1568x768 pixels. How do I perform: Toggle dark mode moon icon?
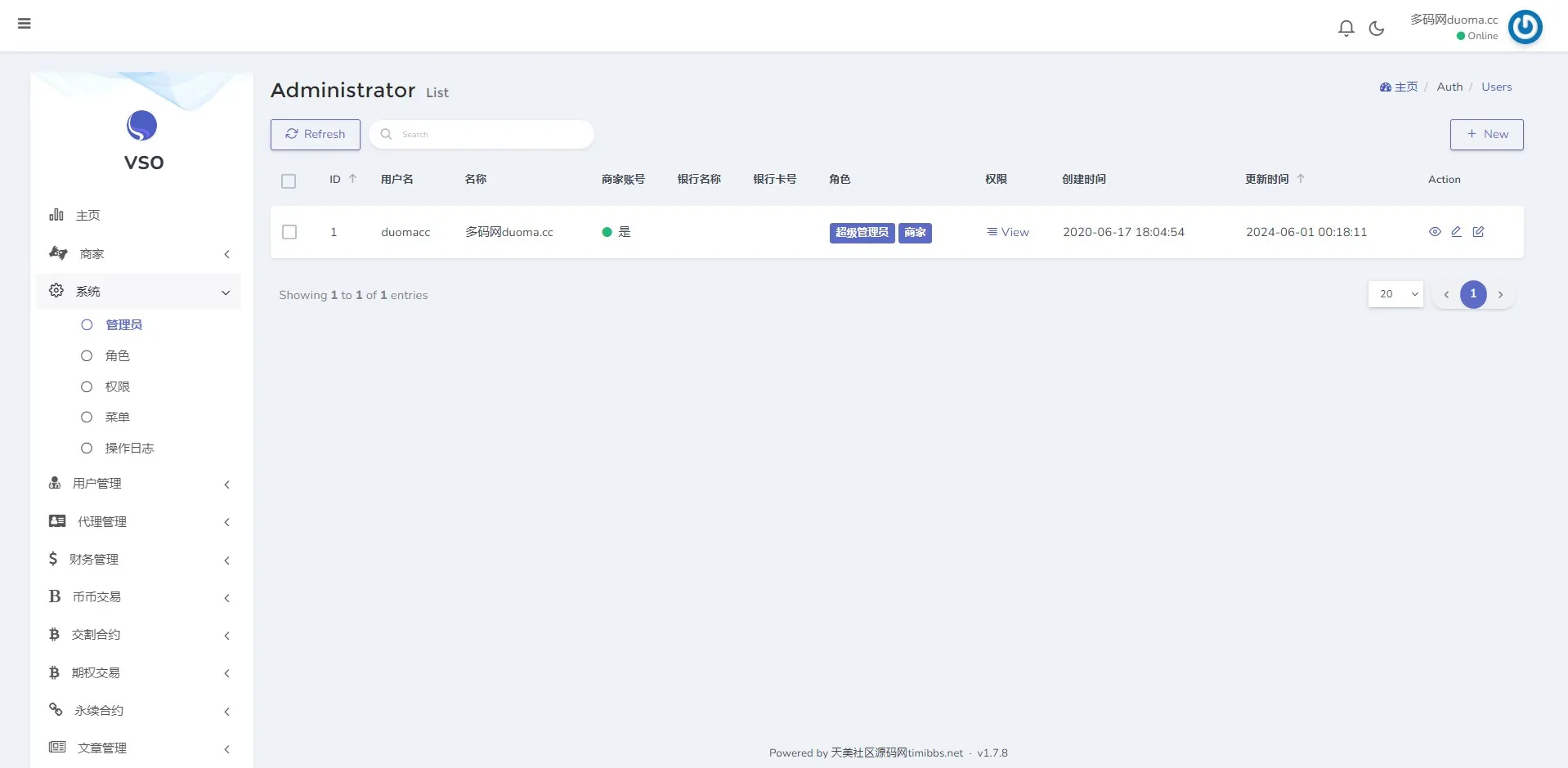pyautogui.click(x=1377, y=29)
